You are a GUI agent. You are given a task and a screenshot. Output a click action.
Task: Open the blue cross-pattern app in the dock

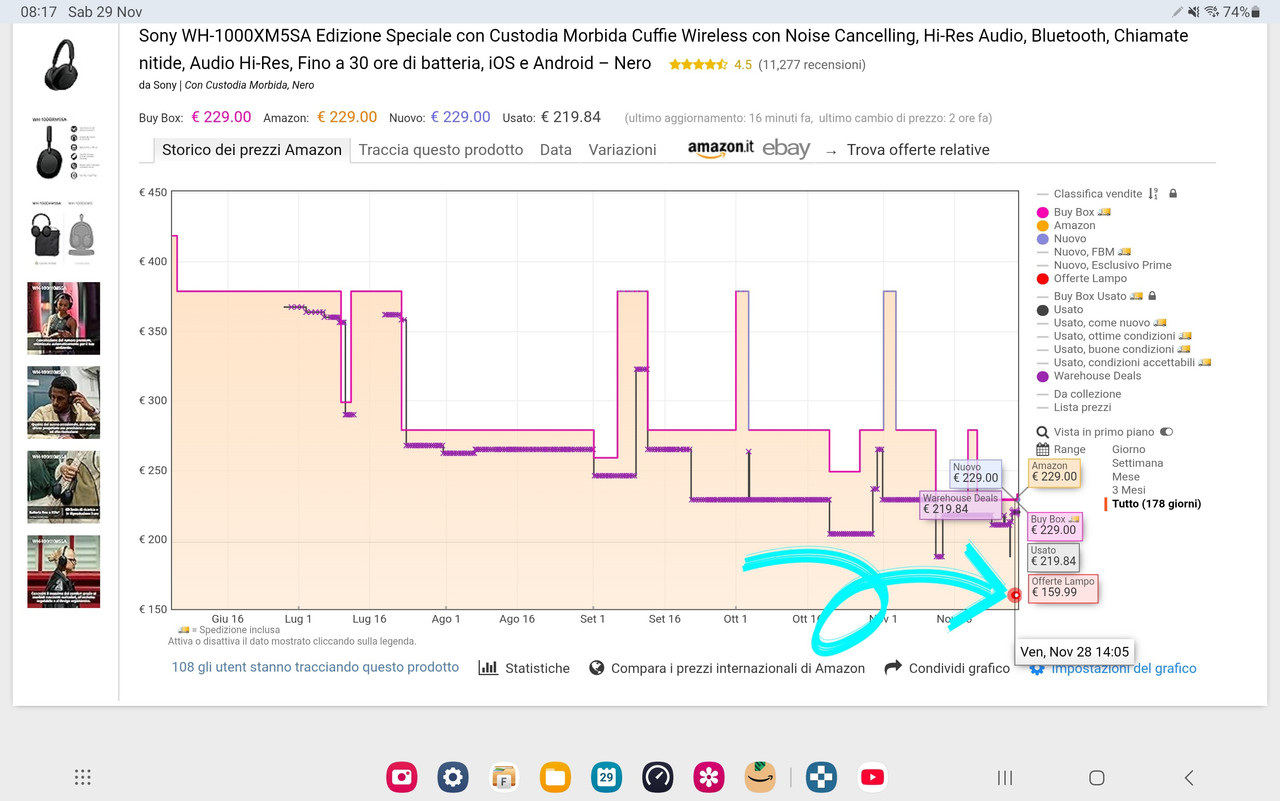click(x=821, y=777)
